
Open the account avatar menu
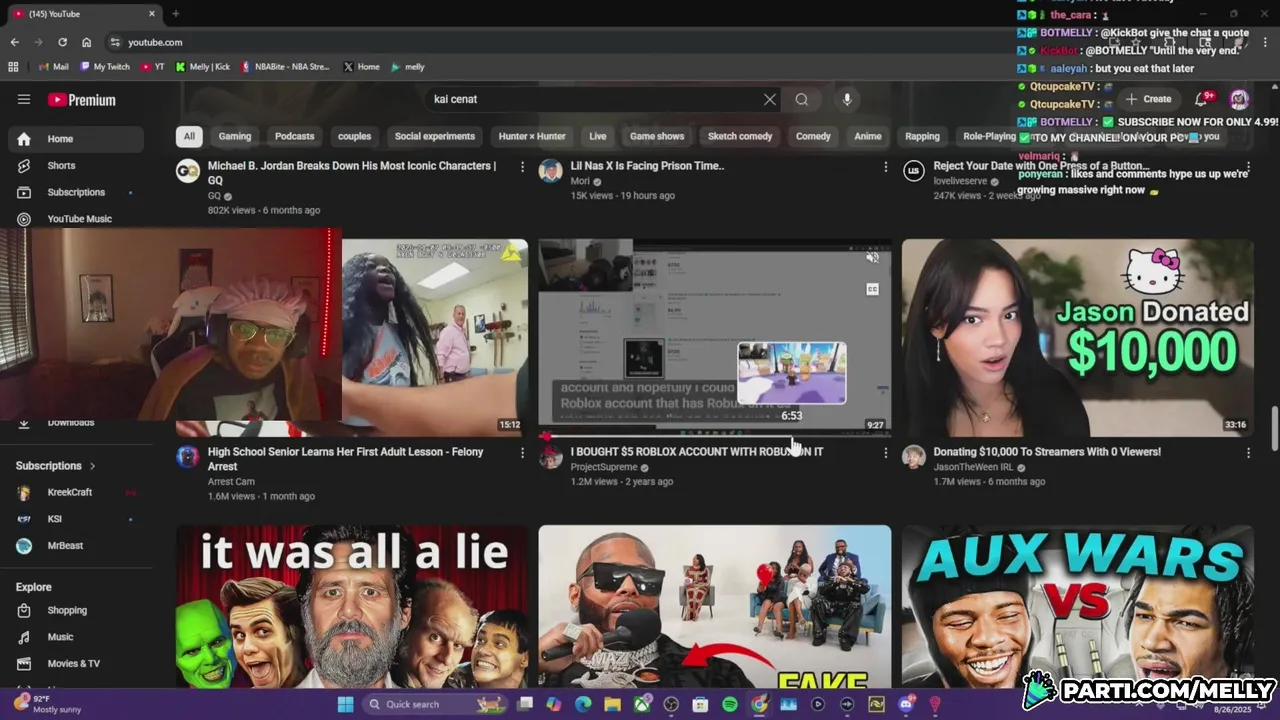tap(1239, 99)
